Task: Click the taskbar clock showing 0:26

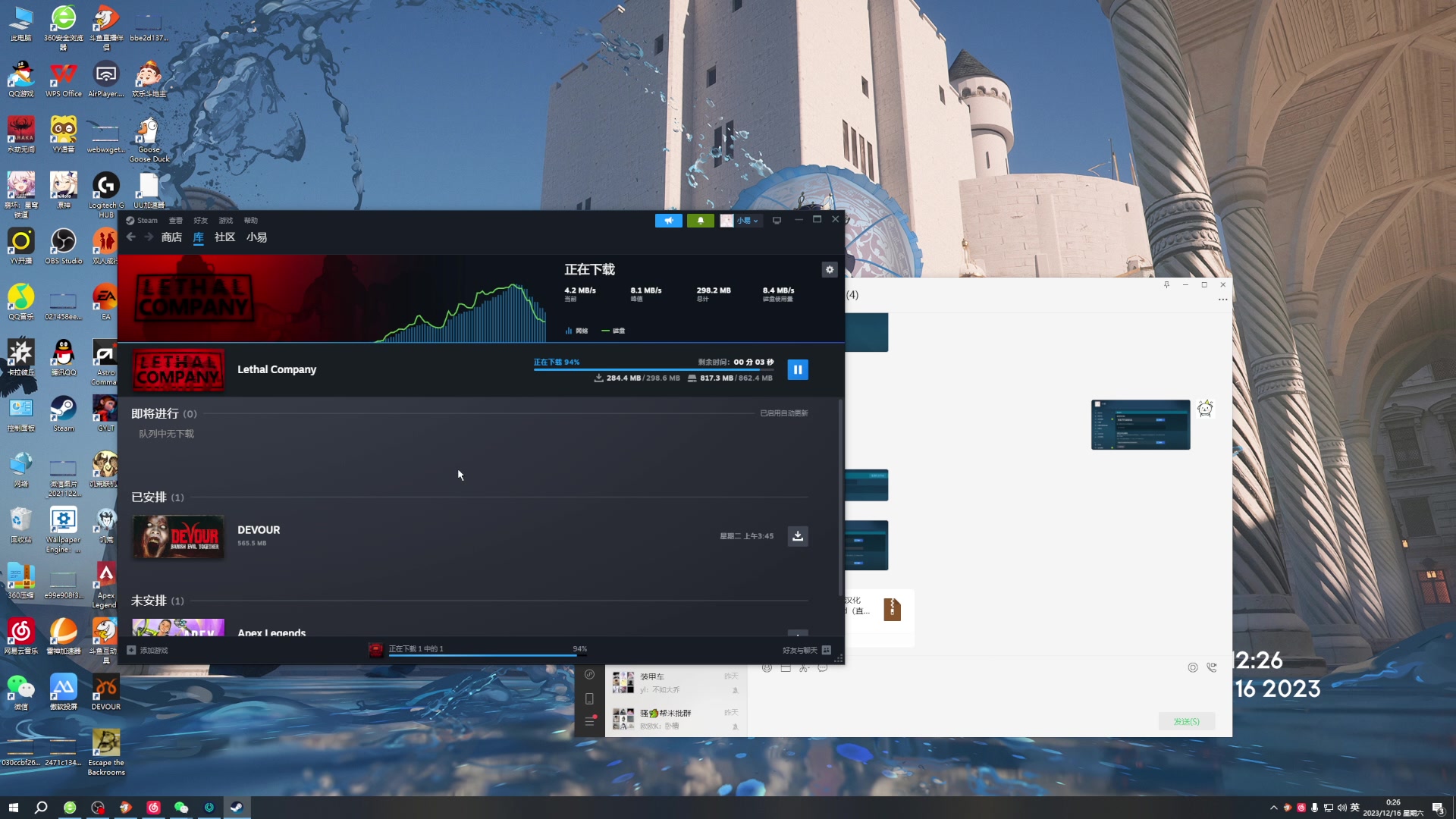Action: pos(1394,808)
